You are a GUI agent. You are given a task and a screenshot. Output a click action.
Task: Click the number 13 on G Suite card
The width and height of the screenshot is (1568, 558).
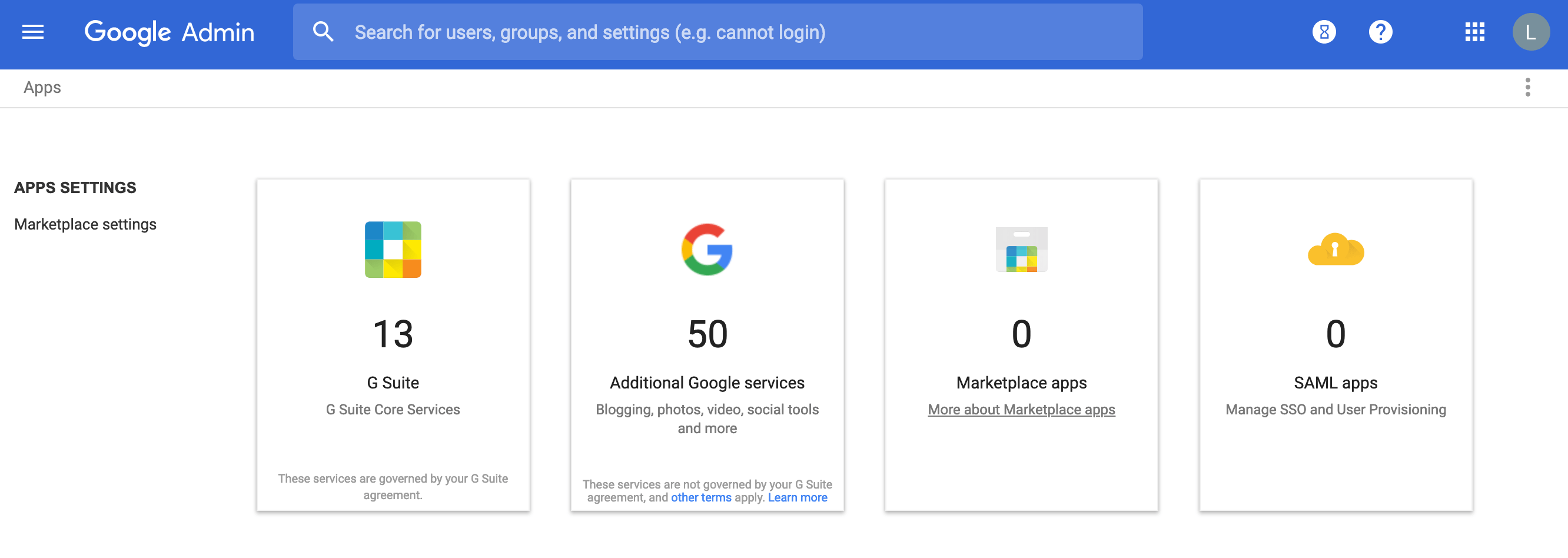(393, 334)
